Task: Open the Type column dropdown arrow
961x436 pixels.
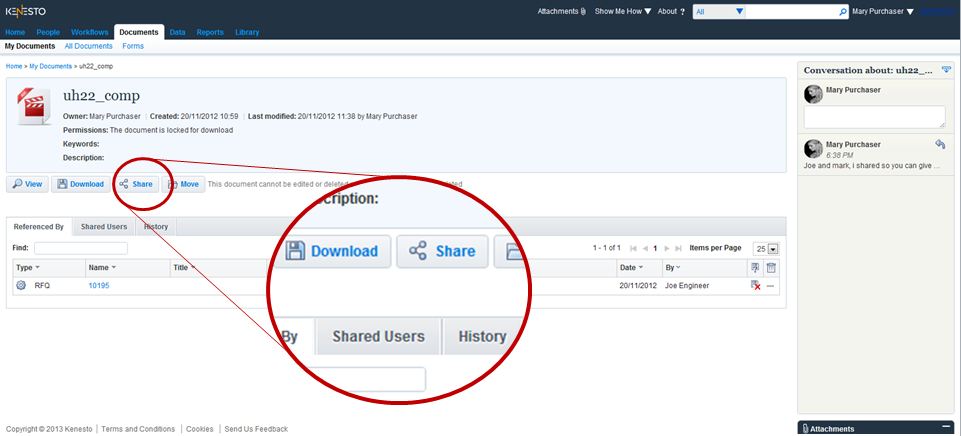Action: [37, 268]
